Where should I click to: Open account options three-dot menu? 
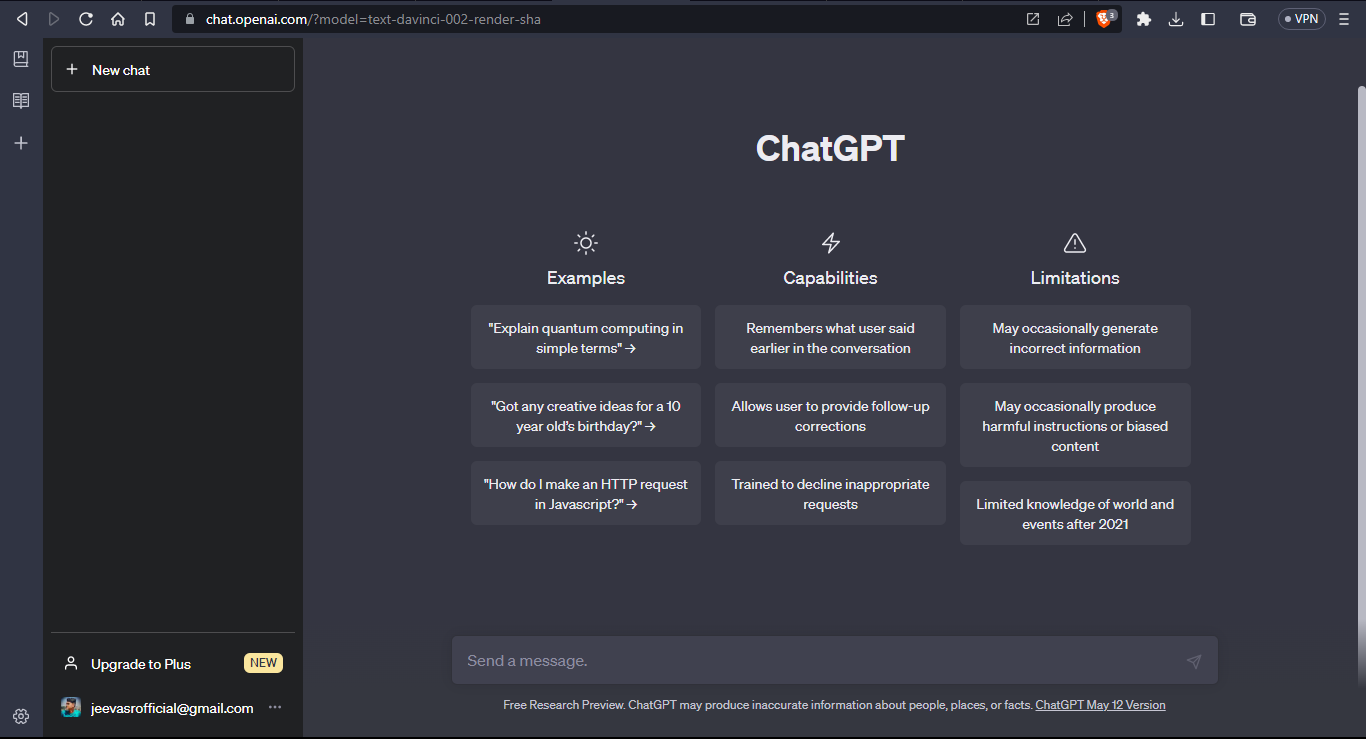point(275,707)
